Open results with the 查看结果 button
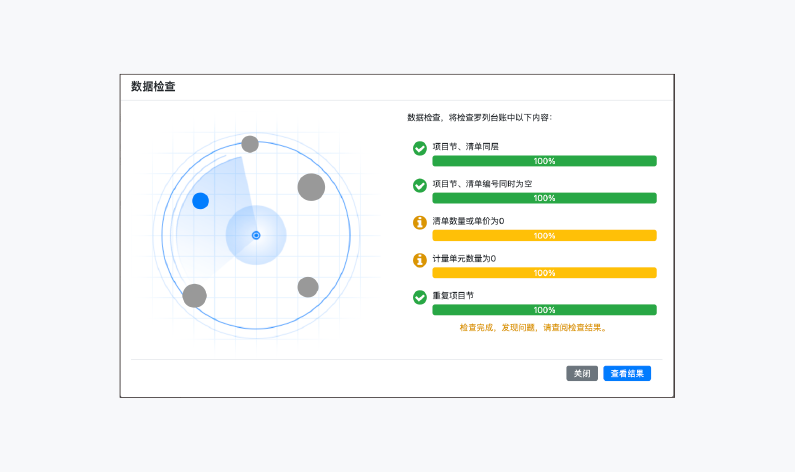Image resolution: width=795 pixels, height=472 pixels. tap(627, 373)
